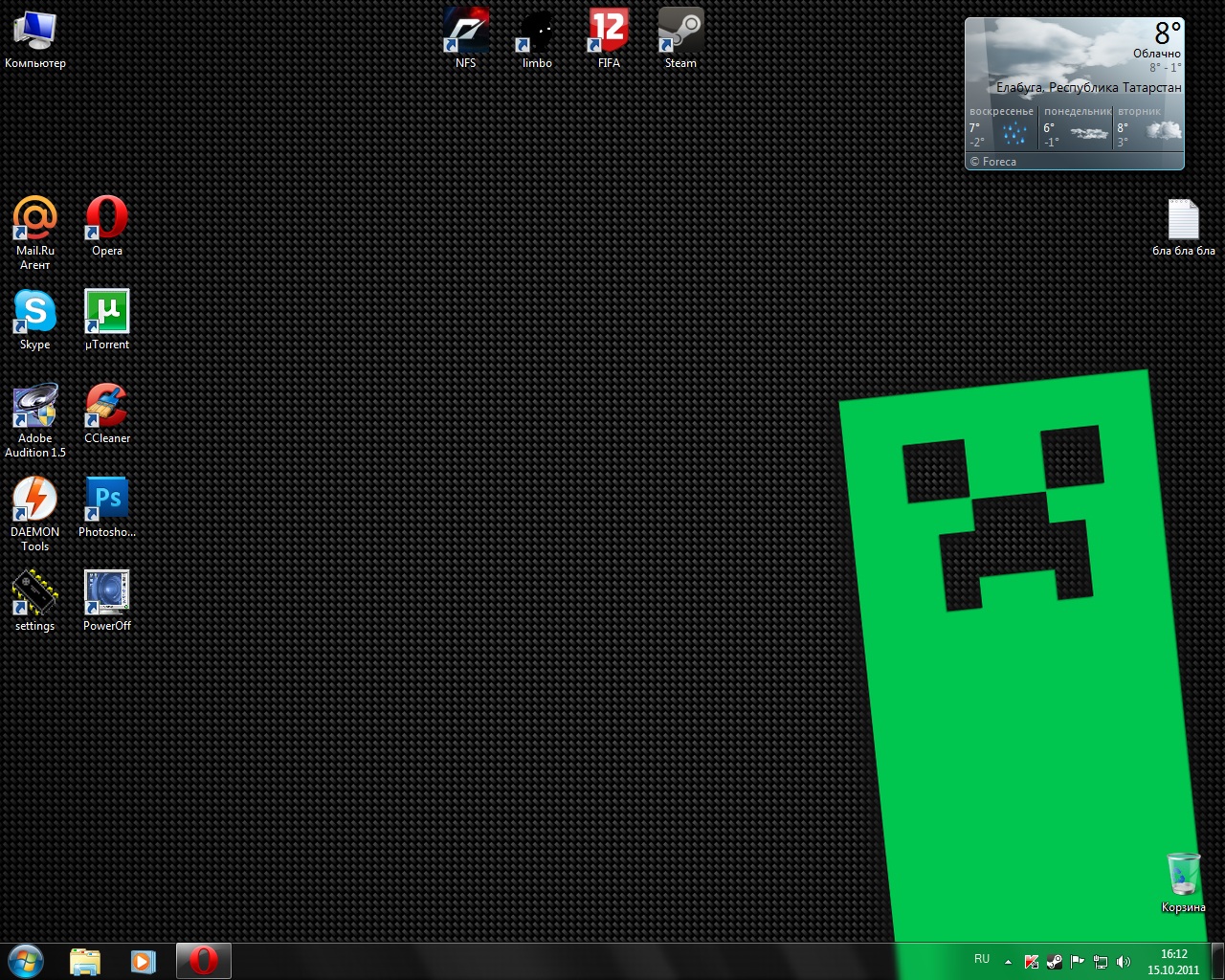The height and width of the screenshot is (980, 1225).
Task: Click the Show desktop button
Action: pos(1217,962)
